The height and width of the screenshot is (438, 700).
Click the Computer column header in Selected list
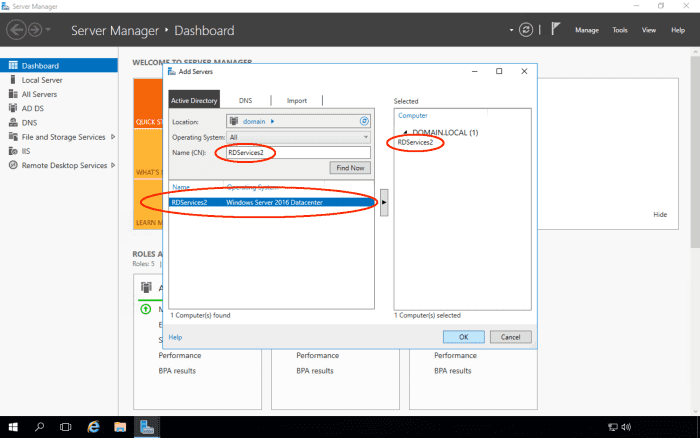(412, 115)
